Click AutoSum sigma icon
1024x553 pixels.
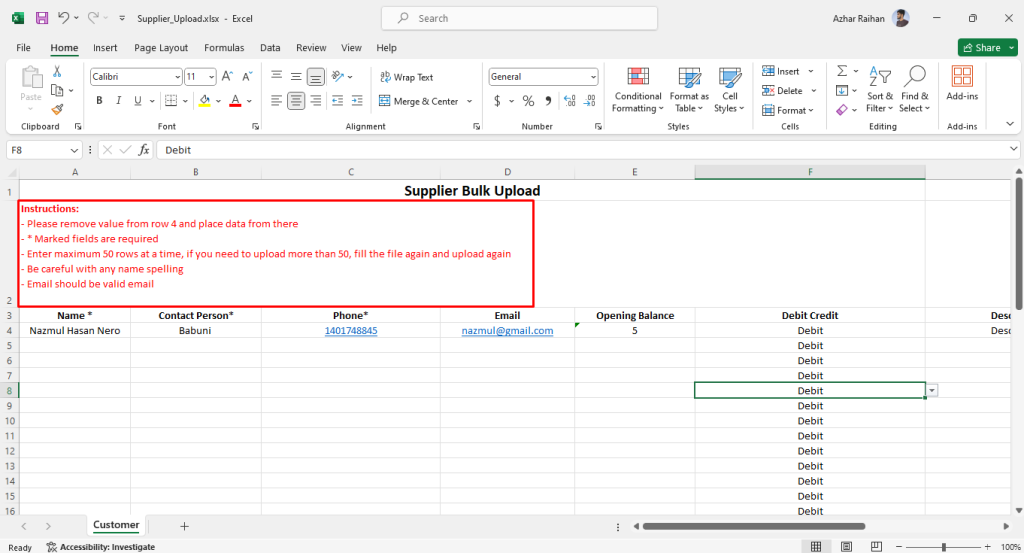point(842,71)
